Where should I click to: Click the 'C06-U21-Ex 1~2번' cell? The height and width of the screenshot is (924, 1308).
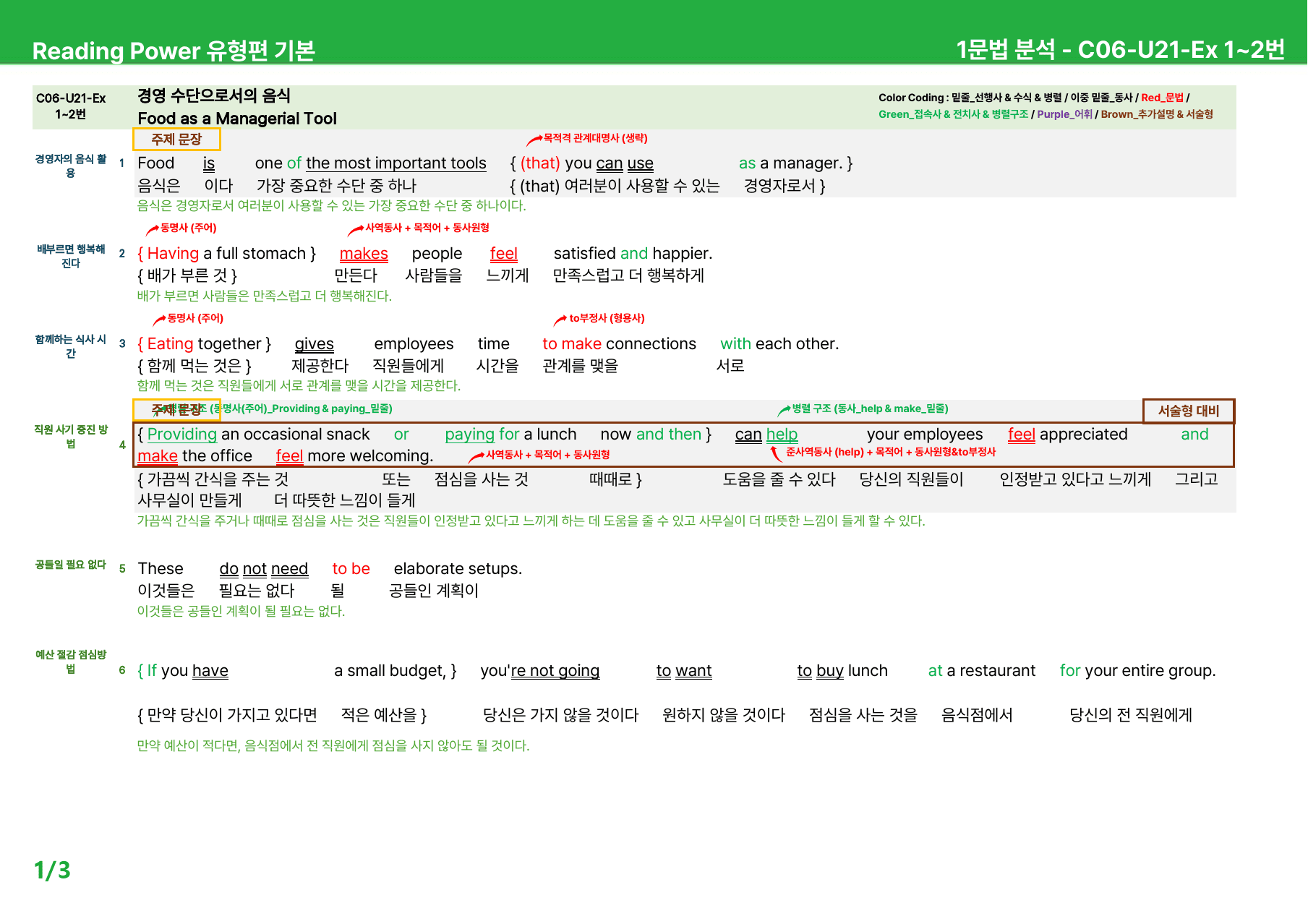click(71, 106)
